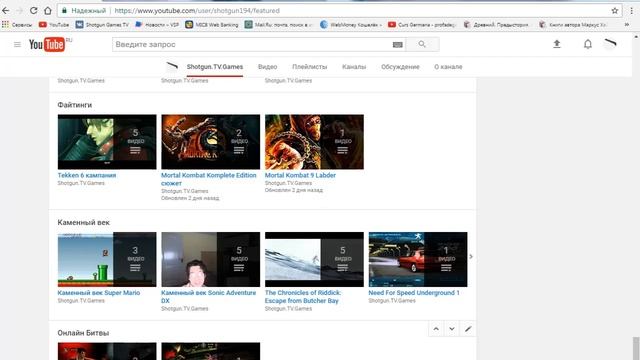Open the Mortal Kombat 9 Ladder thumbnail
The width and height of the screenshot is (640, 360).
click(x=314, y=142)
